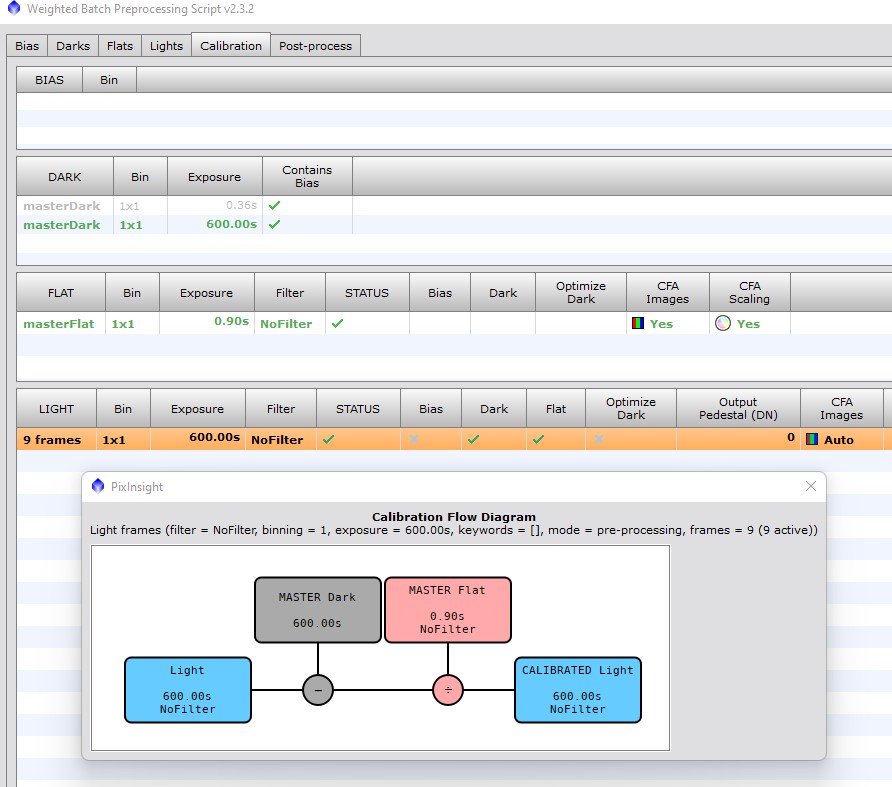The width and height of the screenshot is (892, 787).
Task: Close the Calibration Flow Diagram dialog
Action: click(811, 486)
